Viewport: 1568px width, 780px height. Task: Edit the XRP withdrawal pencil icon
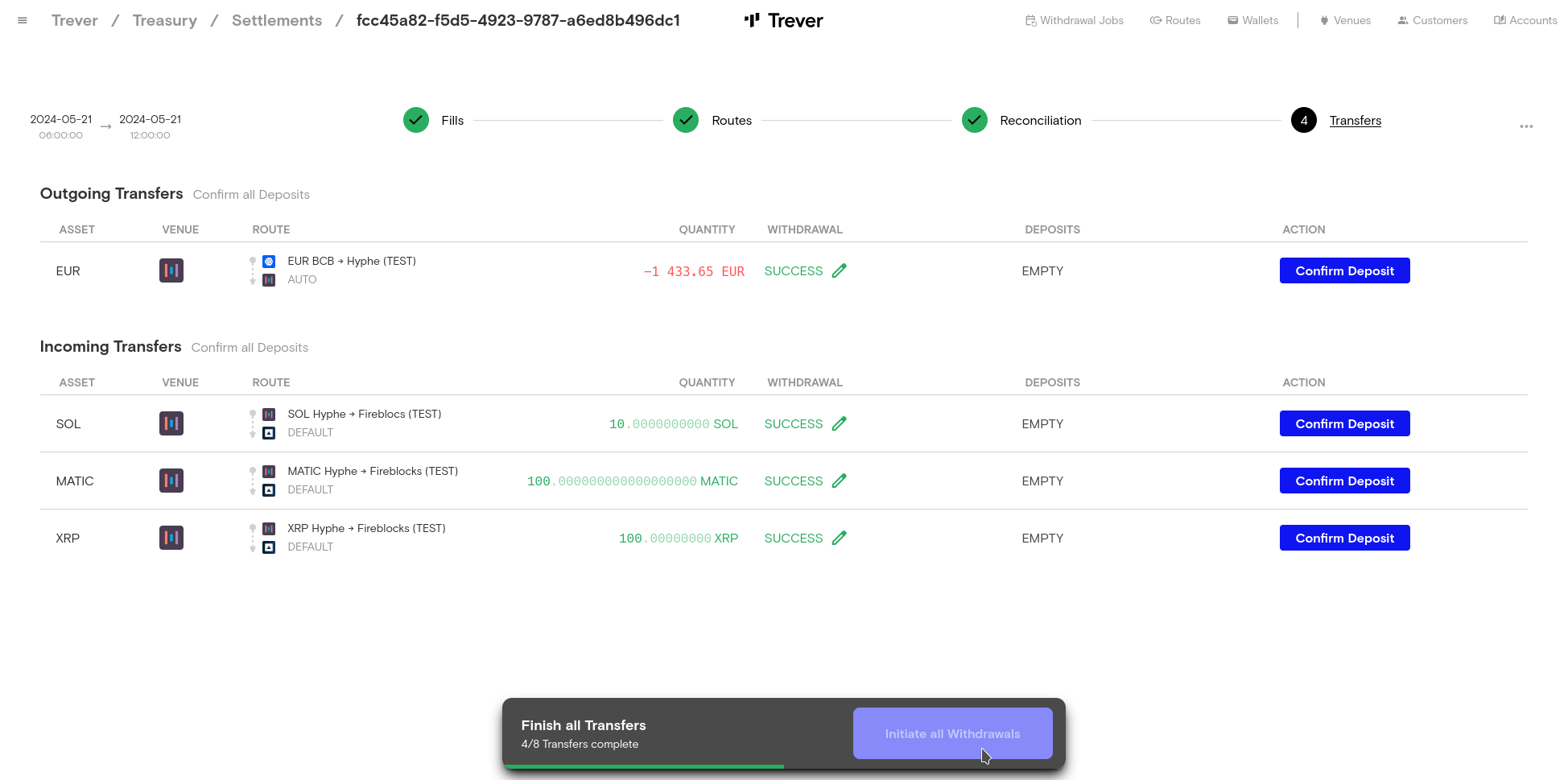[x=839, y=539]
